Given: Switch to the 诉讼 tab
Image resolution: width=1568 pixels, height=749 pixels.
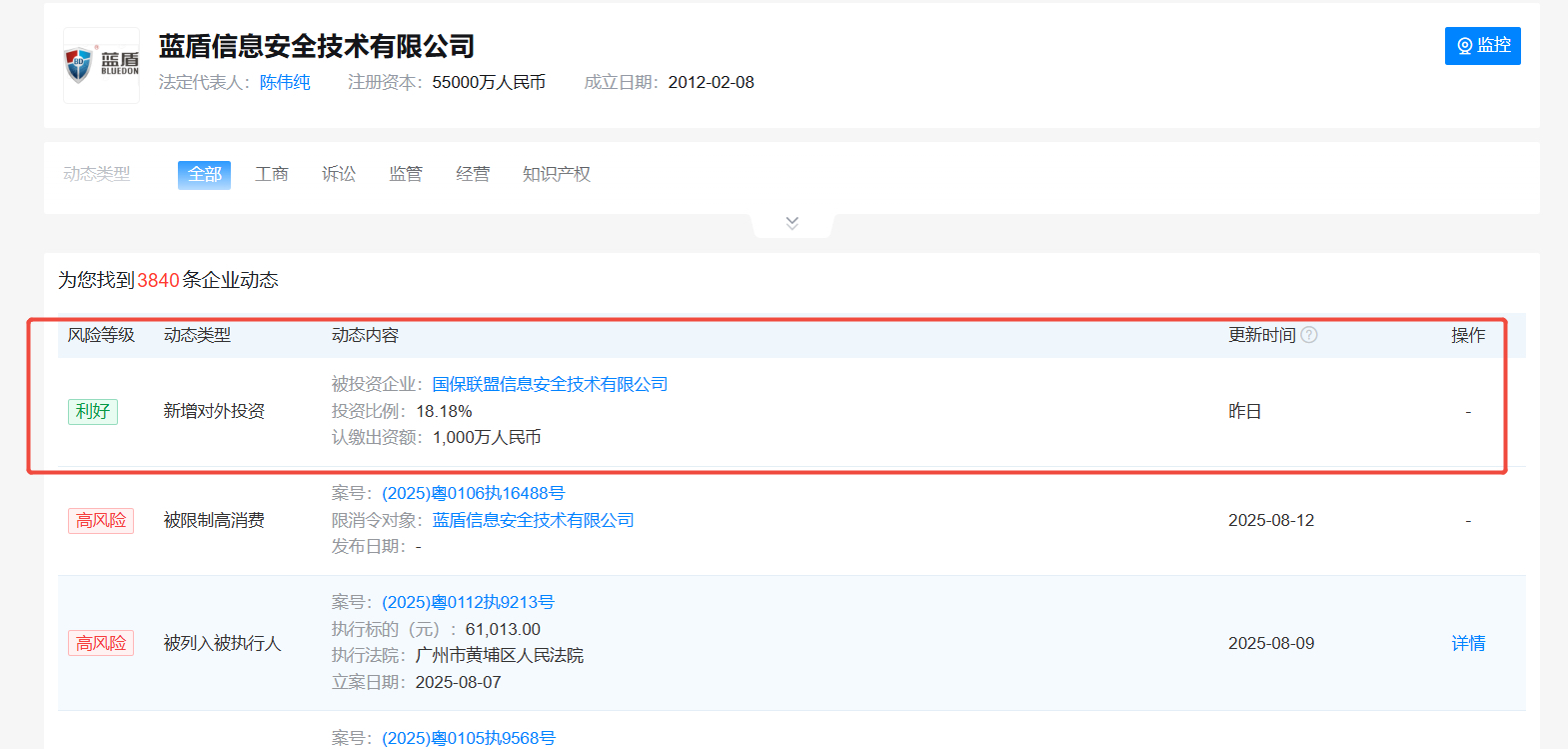Looking at the screenshot, I should pyautogui.click(x=339, y=174).
